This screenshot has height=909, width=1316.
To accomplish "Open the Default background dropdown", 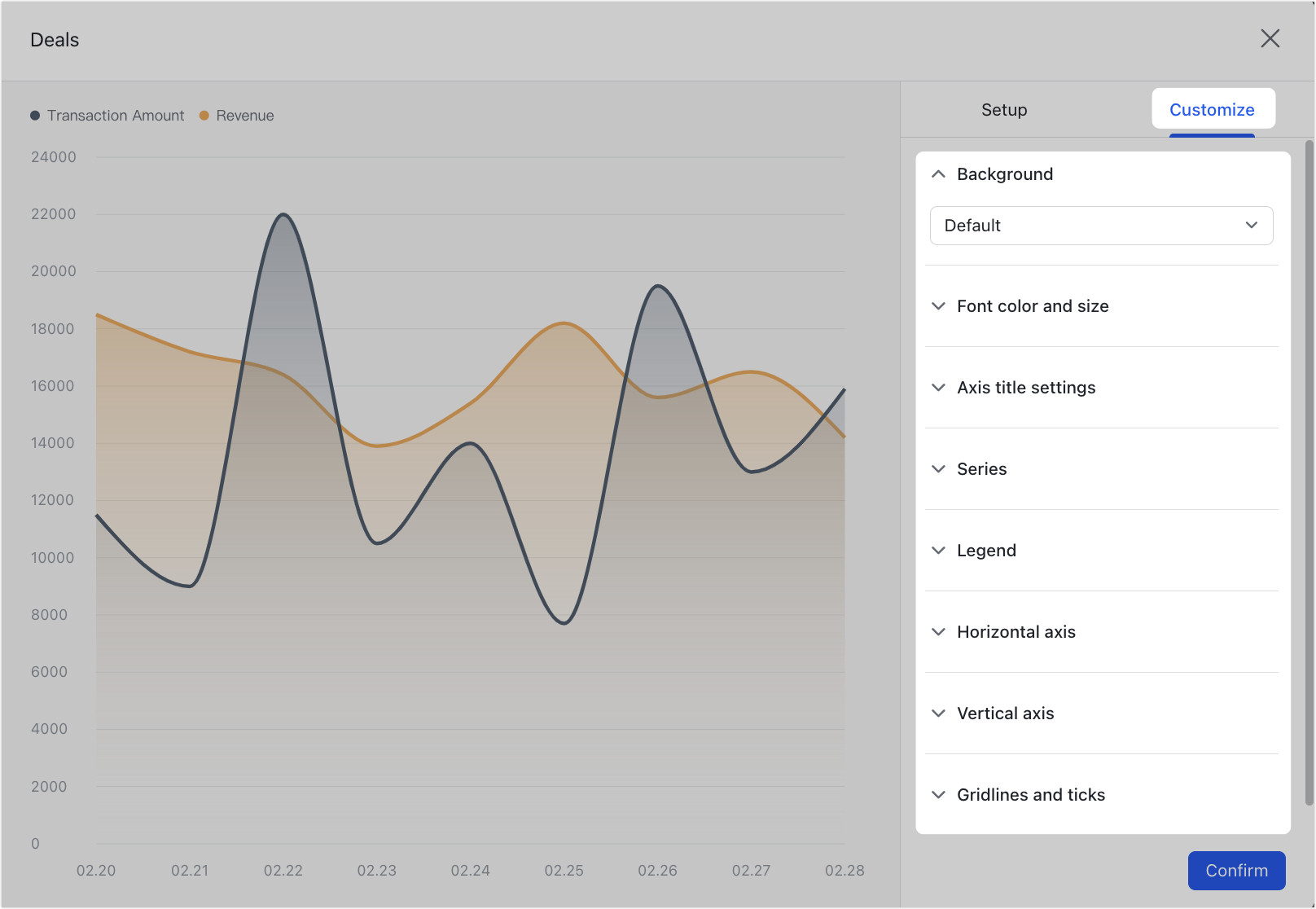I will pos(1101,226).
